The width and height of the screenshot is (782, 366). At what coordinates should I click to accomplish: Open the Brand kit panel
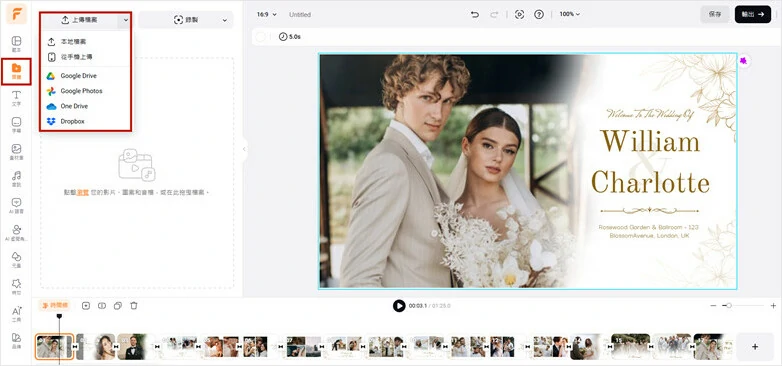(16, 341)
